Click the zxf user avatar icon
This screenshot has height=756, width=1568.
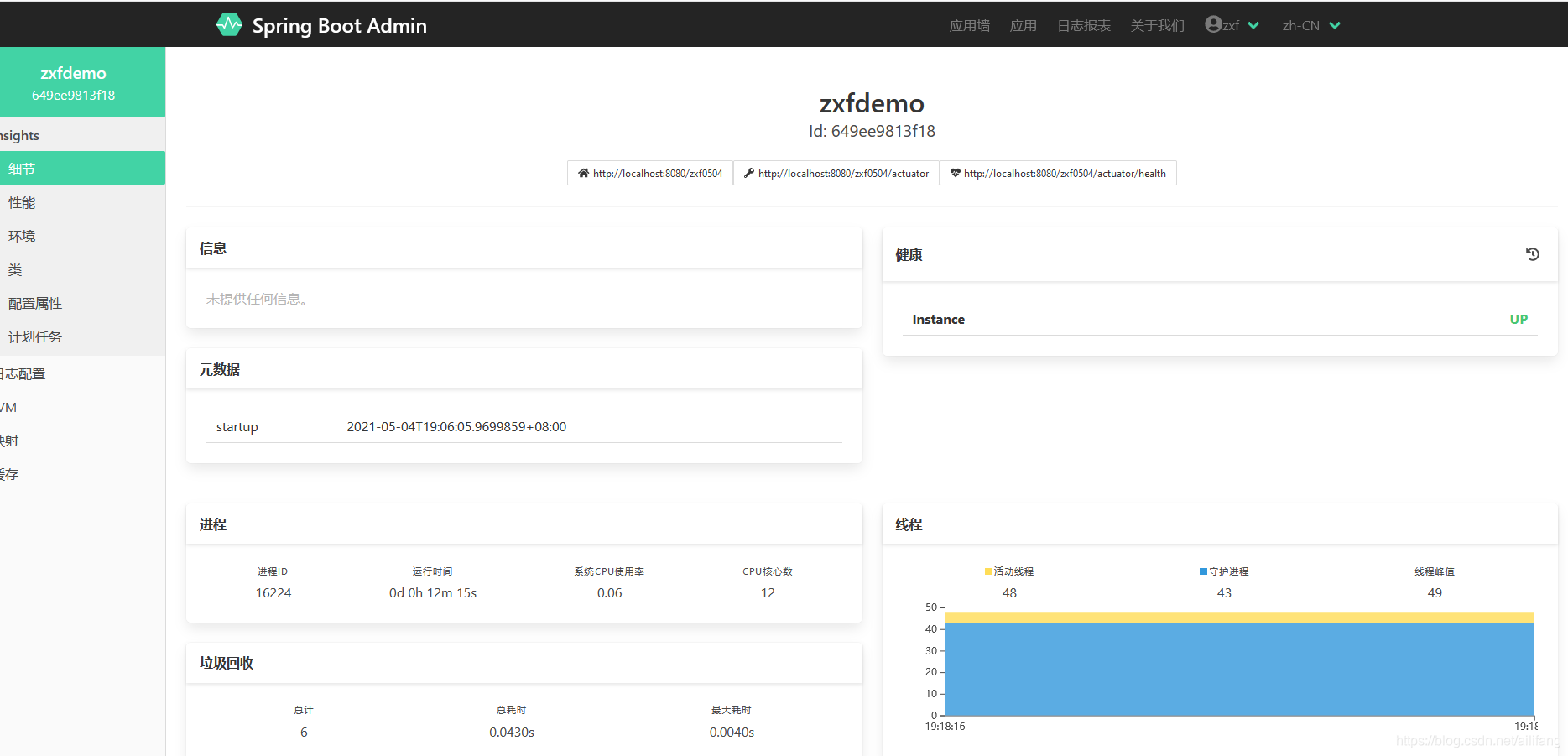coord(1213,23)
